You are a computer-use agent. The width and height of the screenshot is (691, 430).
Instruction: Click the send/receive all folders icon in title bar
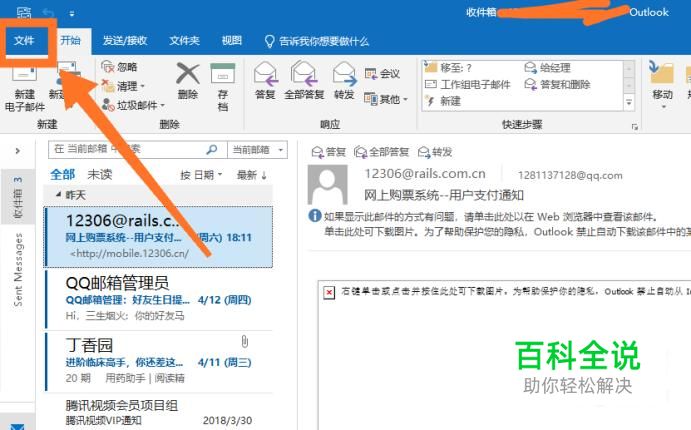click(24, 12)
